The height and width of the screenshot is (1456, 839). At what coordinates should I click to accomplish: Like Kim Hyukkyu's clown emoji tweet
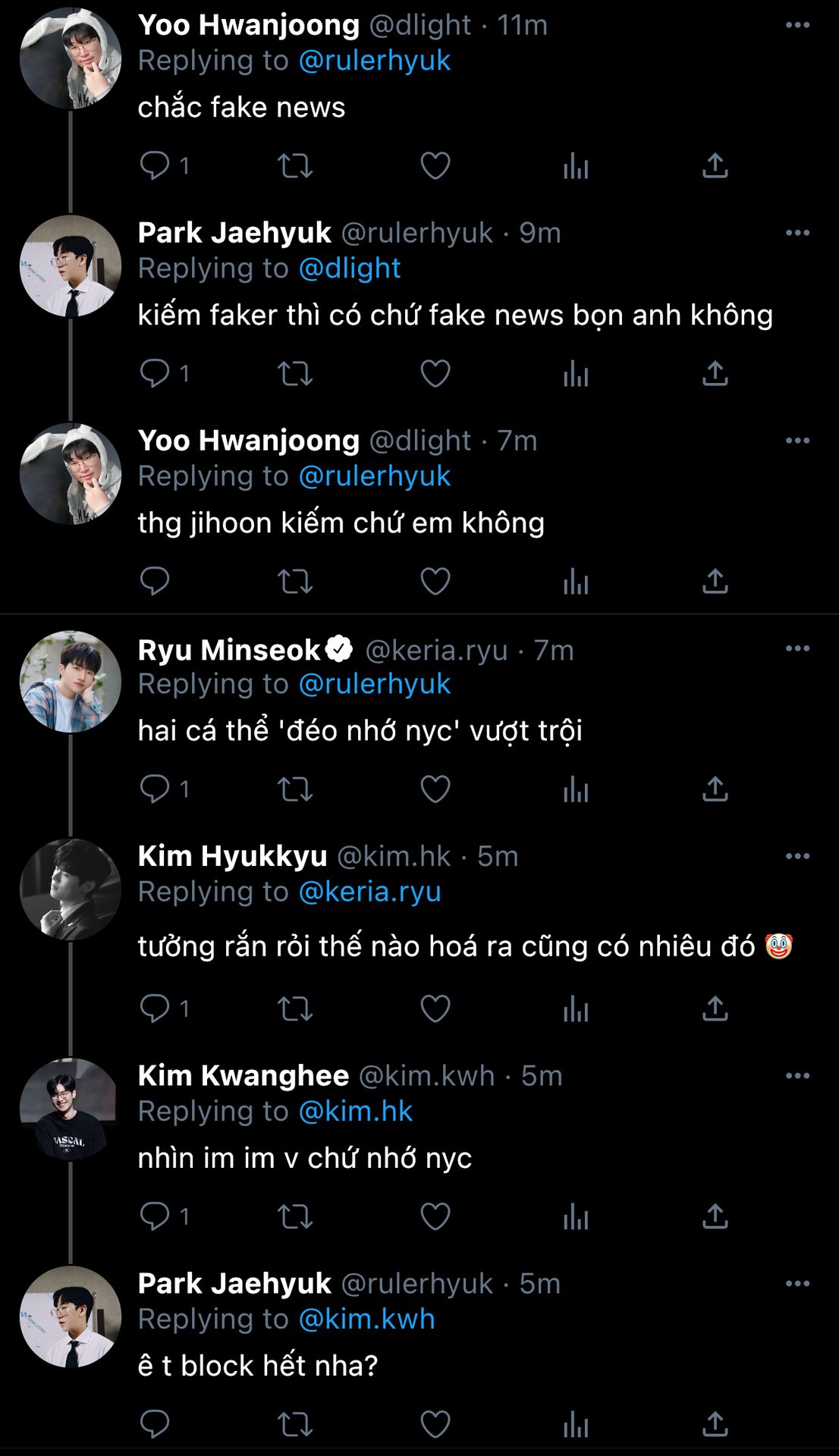pos(435,1009)
